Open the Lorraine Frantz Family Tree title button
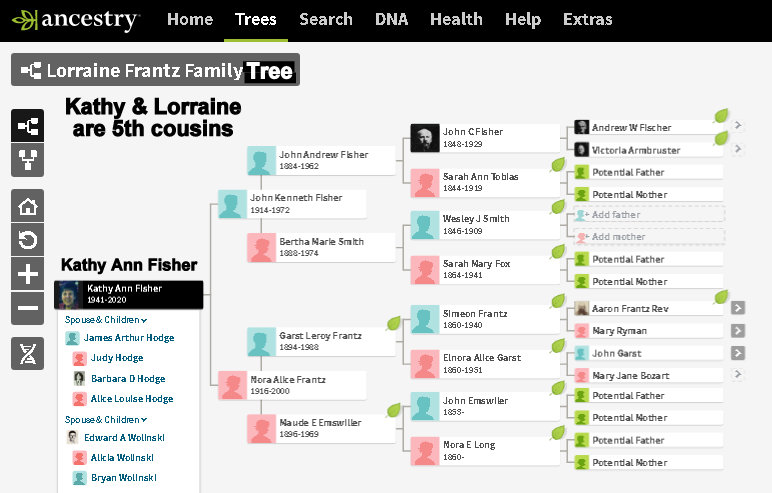 click(155, 70)
